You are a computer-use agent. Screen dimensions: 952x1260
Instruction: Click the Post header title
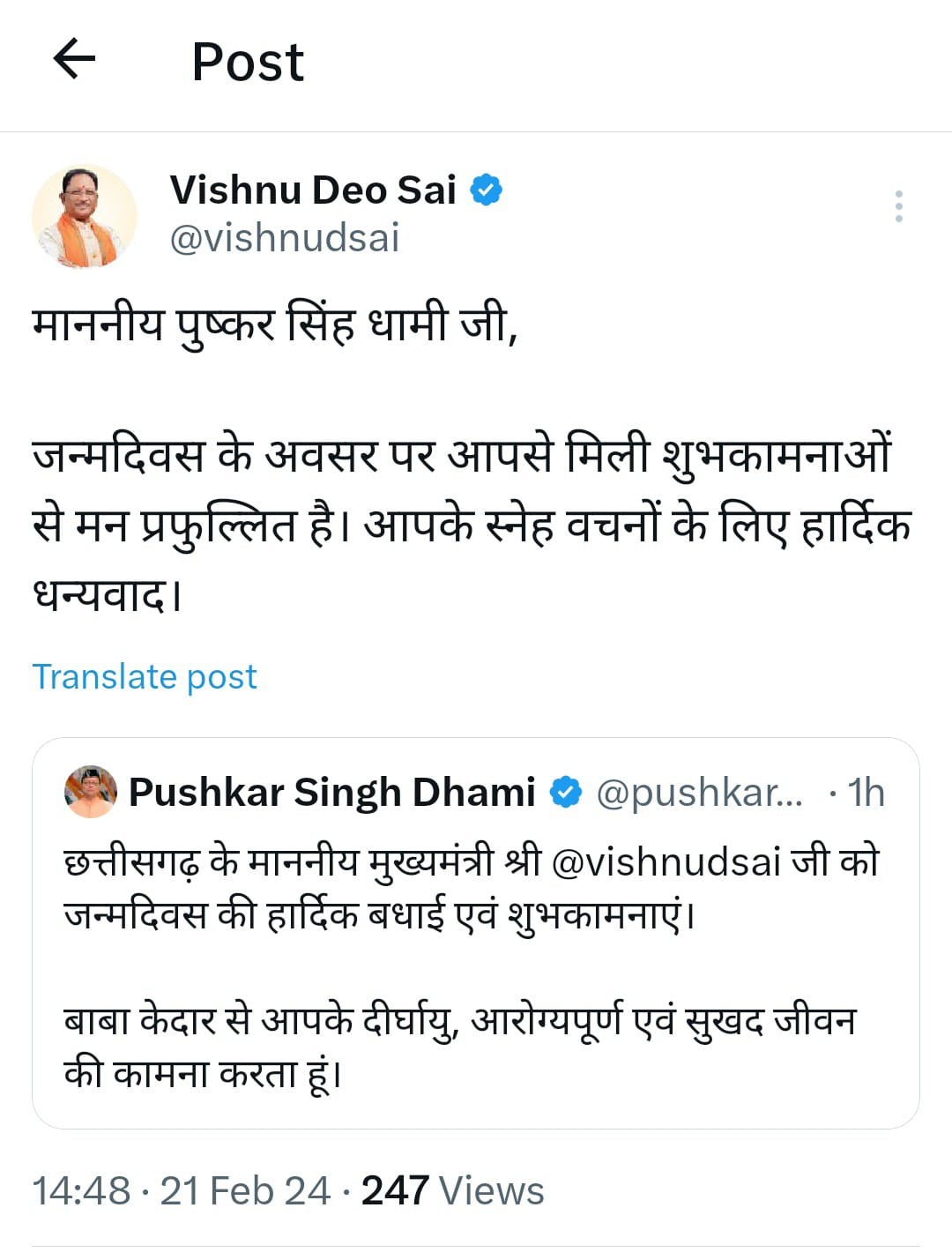coord(248,62)
